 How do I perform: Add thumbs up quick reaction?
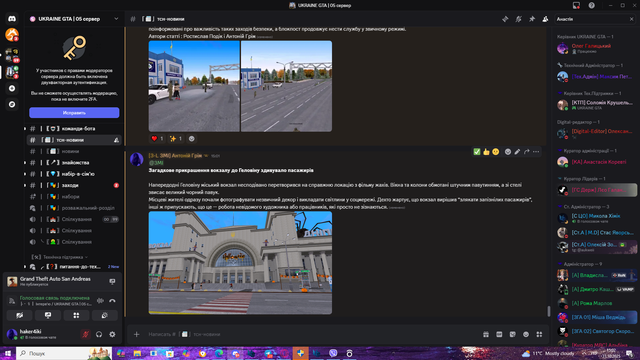[486, 152]
